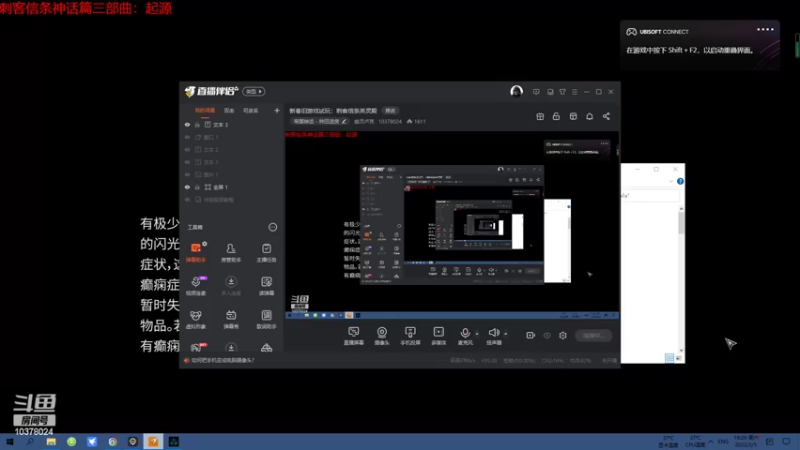
Task: Add a 手机投屏 phone cast source
Action: 410,336
